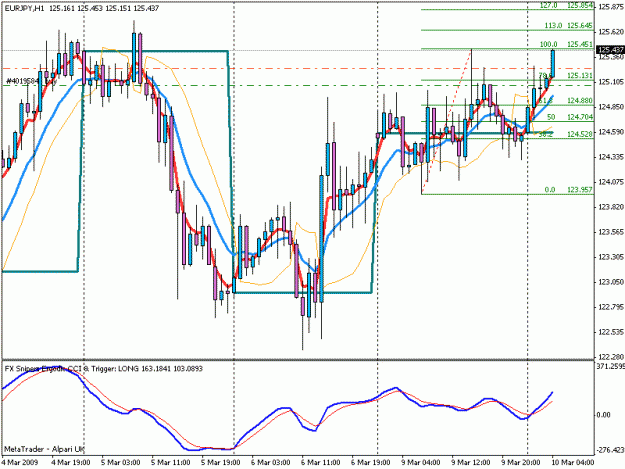Click time axis label 9 Mar 04:00
625x469 pixels.
tap(421, 463)
